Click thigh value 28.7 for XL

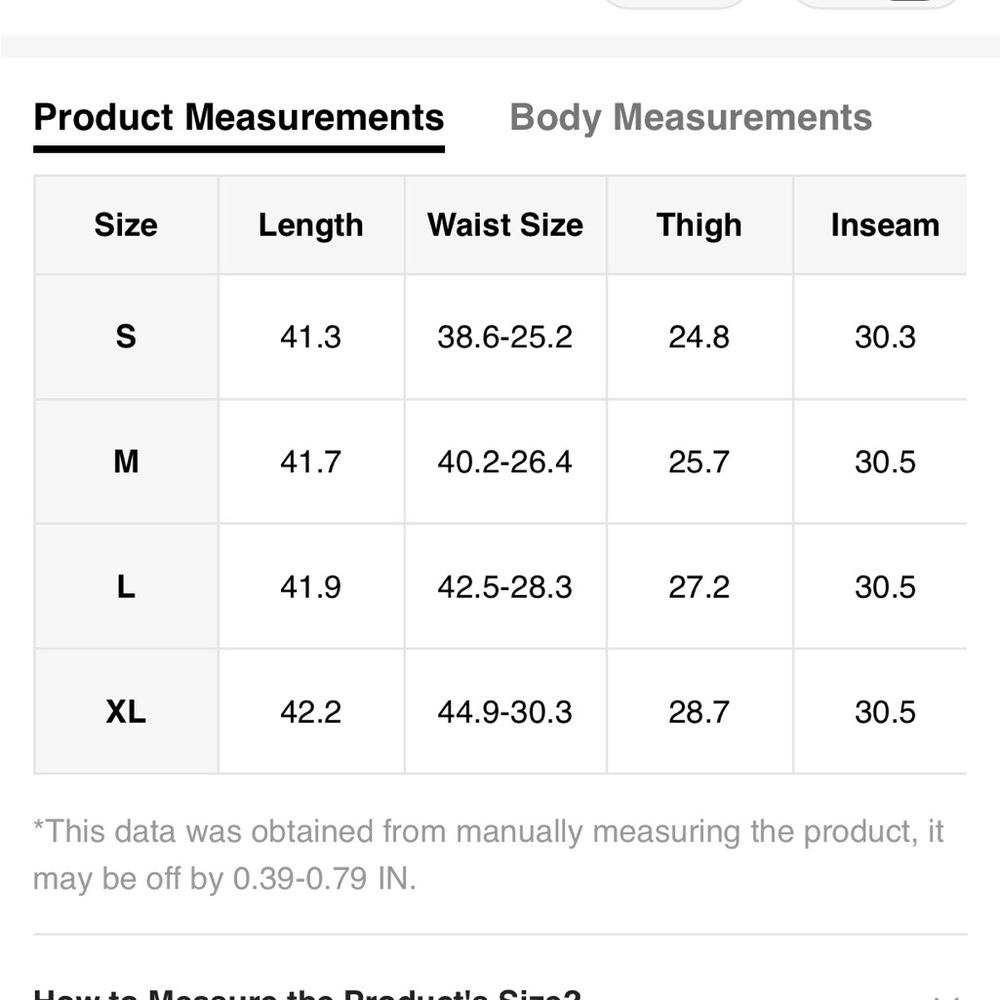[x=699, y=712]
